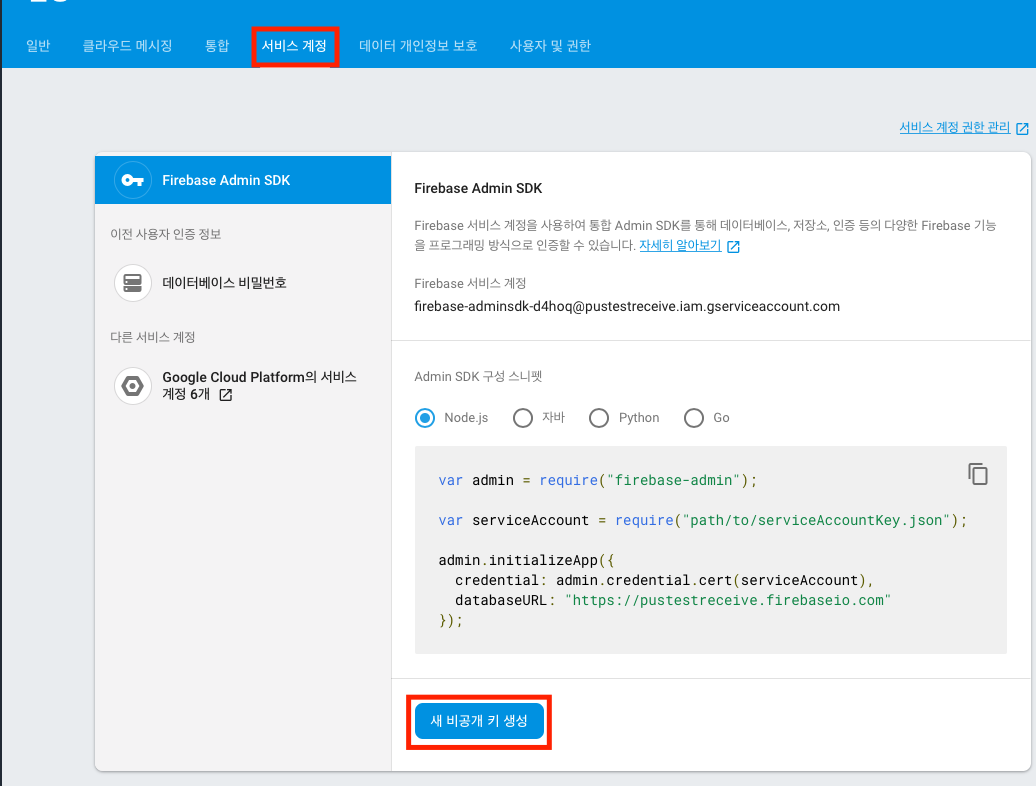Open the 서비스 계정 권한 관리 link
1036x786 pixels.
click(x=954, y=127)
